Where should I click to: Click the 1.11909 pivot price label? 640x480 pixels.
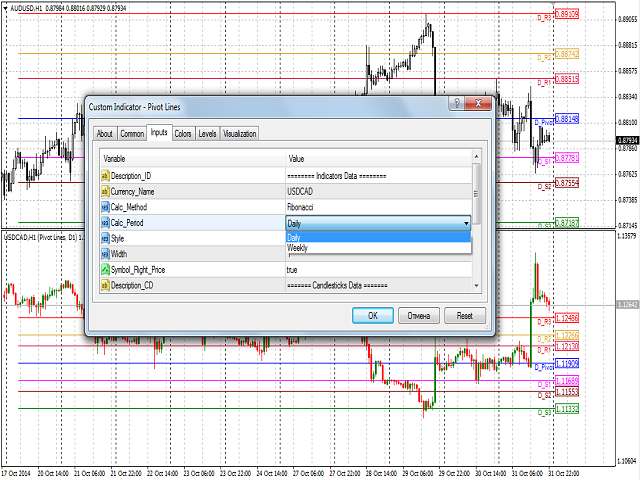[567, 363]
